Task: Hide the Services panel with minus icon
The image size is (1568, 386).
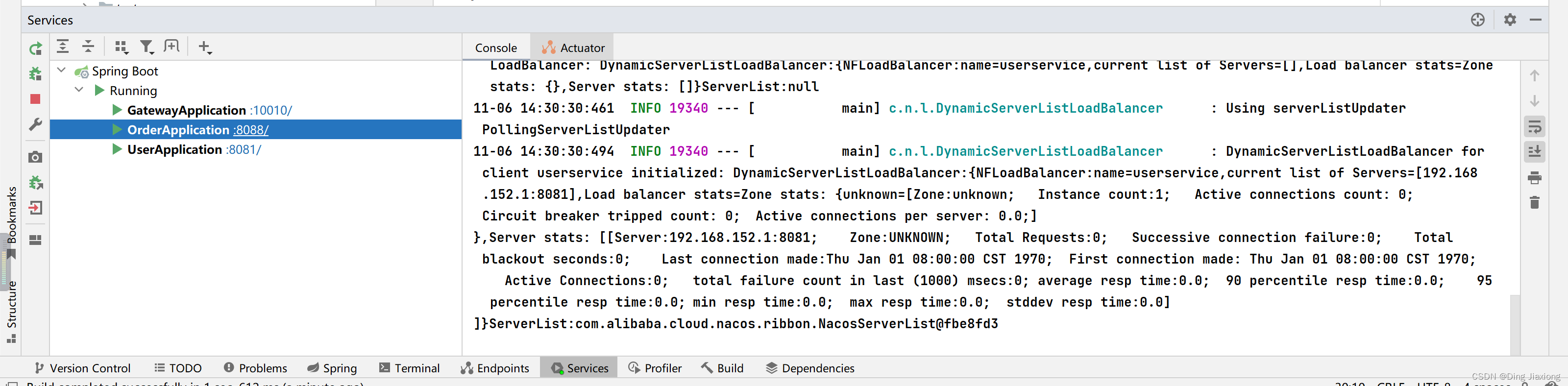Action: 1535,20
